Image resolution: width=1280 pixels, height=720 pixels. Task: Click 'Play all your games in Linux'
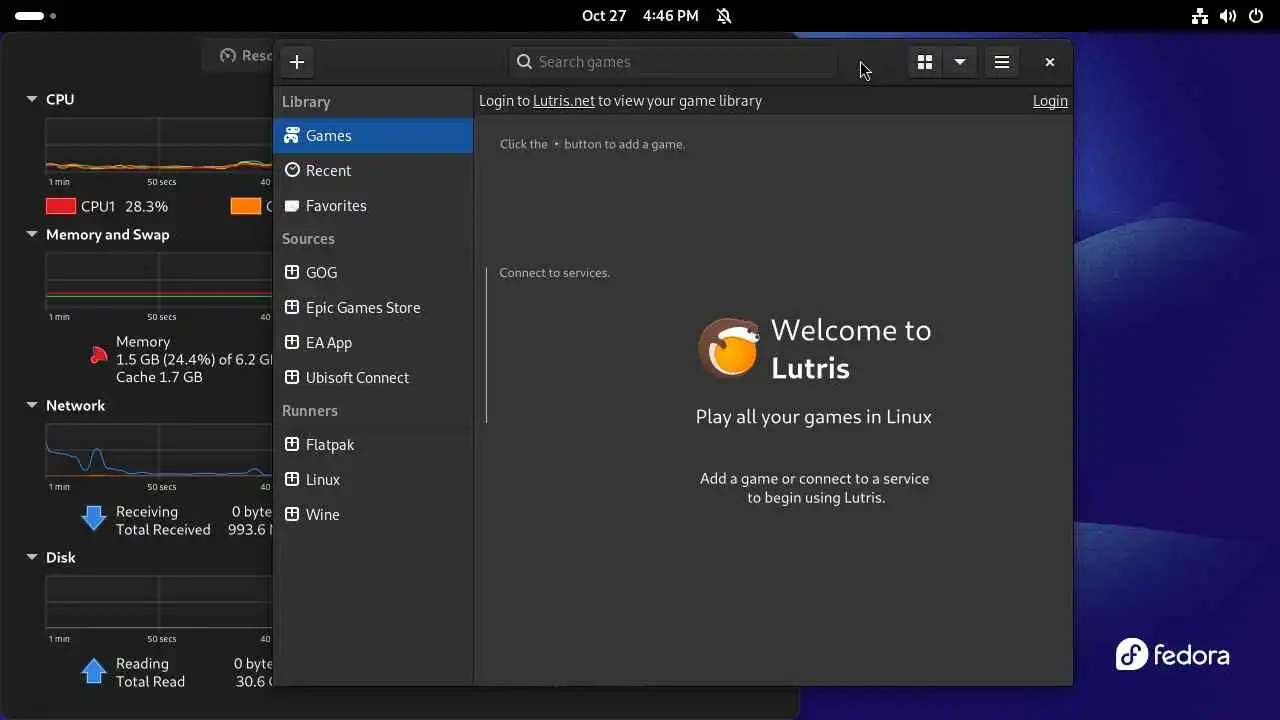814,417
